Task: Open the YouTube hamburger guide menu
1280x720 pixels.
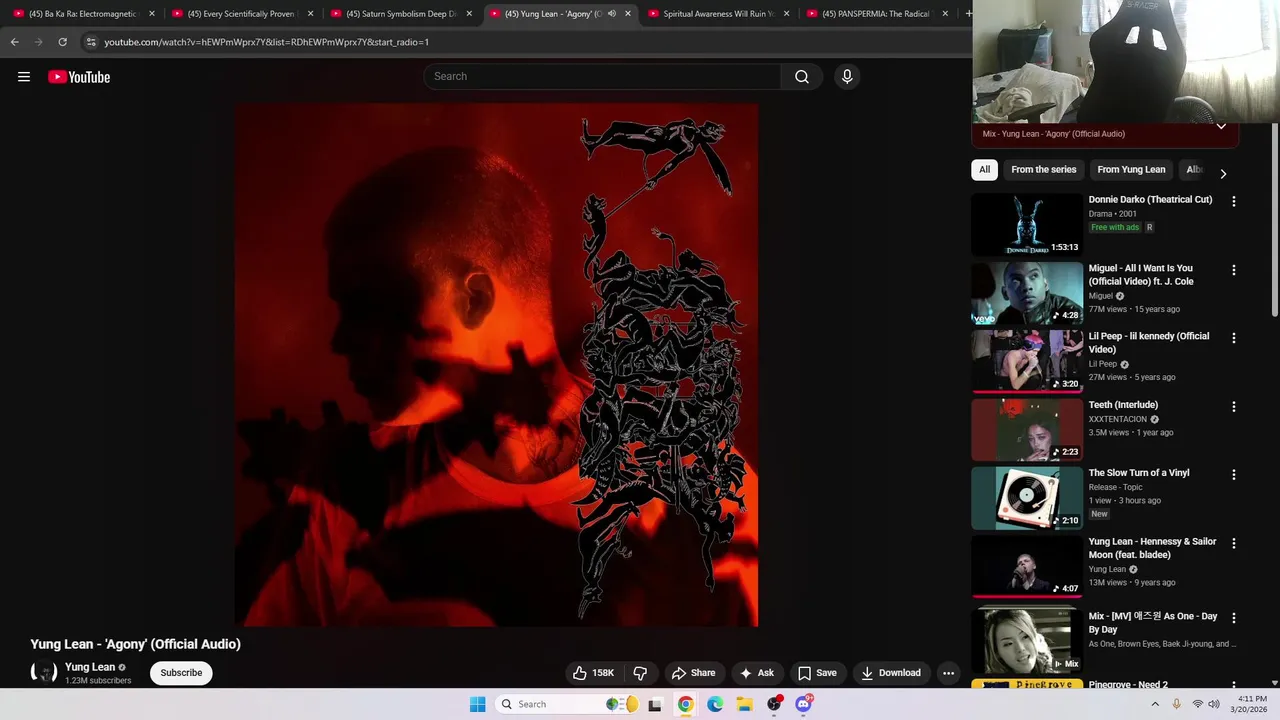Action: click(x=24, y=77)
